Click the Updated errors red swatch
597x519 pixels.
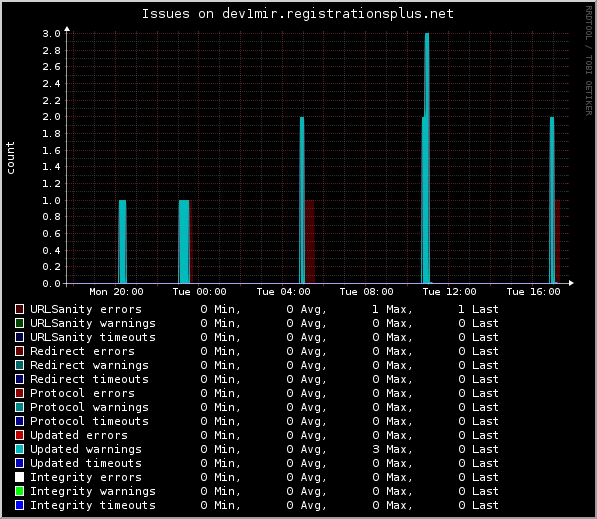19,435
